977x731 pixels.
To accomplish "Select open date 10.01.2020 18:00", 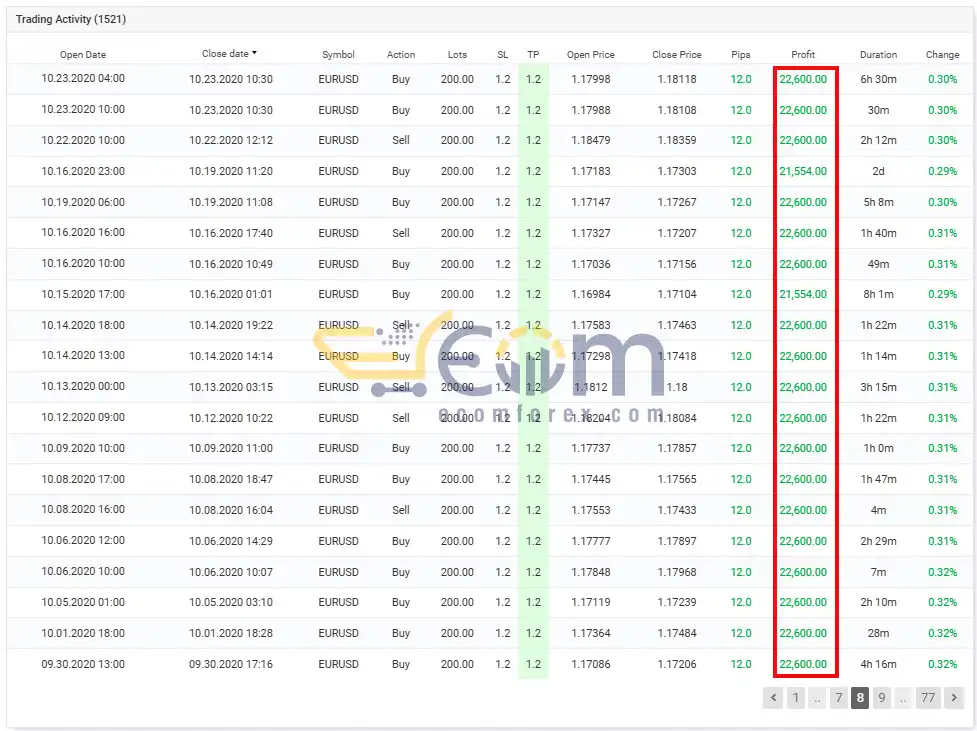I will click(83, 633).
